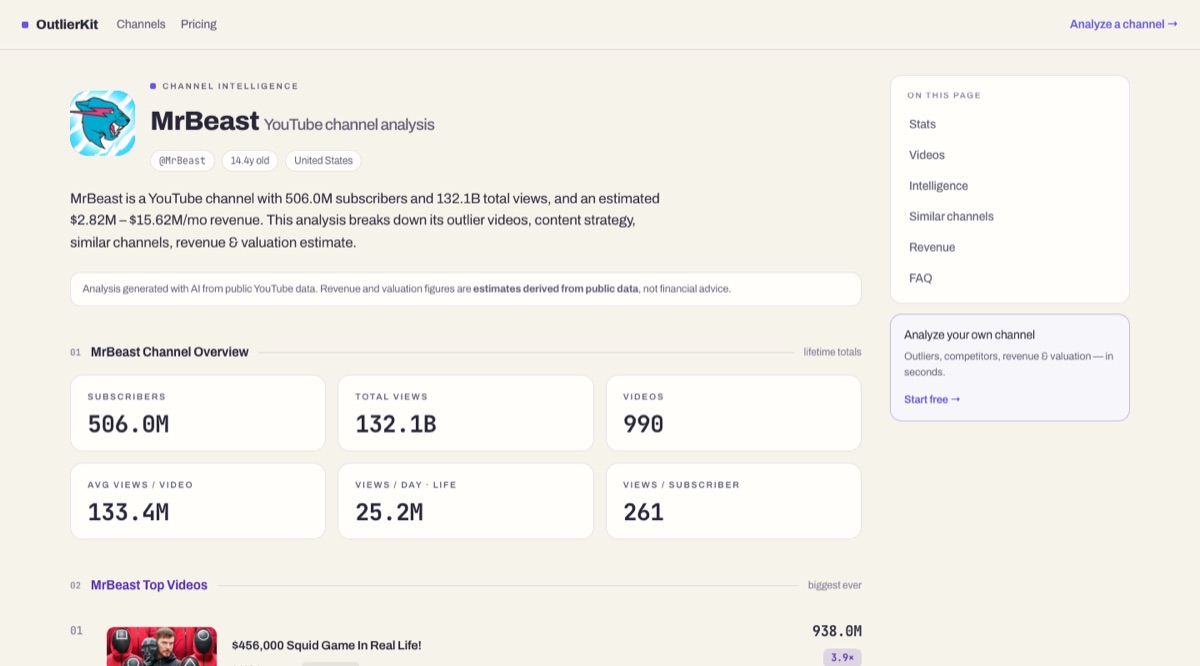Image resolution: width=1200 pixels, height=666 pixels.
Task: Click the MrBeast Top Videos heading
Action: click(149, 585)
